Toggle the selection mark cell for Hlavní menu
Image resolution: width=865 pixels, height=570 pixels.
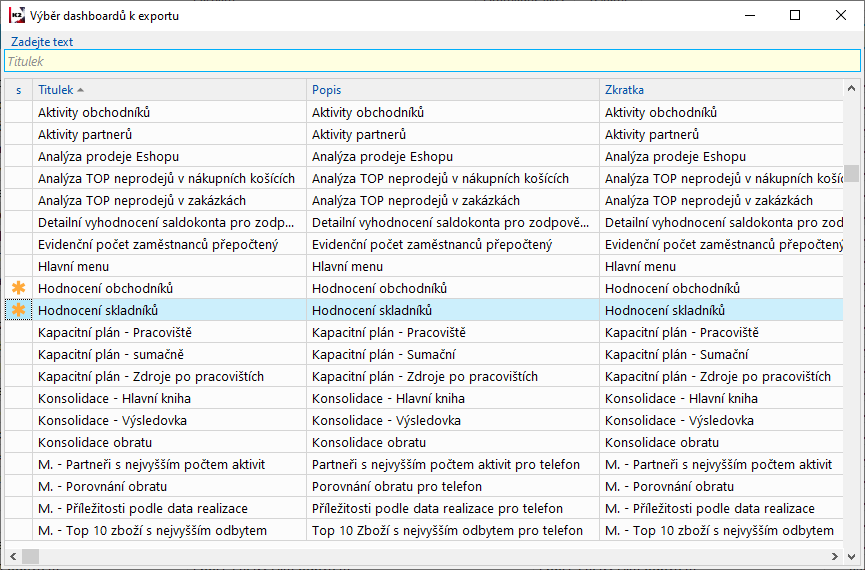tap(18, 266)
